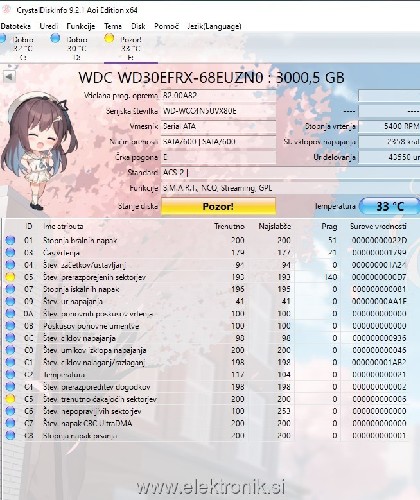Select the Štev. trenutno čakajočih sektorjev name
This screenshot has width=420, height=500.
coord(100,399)
